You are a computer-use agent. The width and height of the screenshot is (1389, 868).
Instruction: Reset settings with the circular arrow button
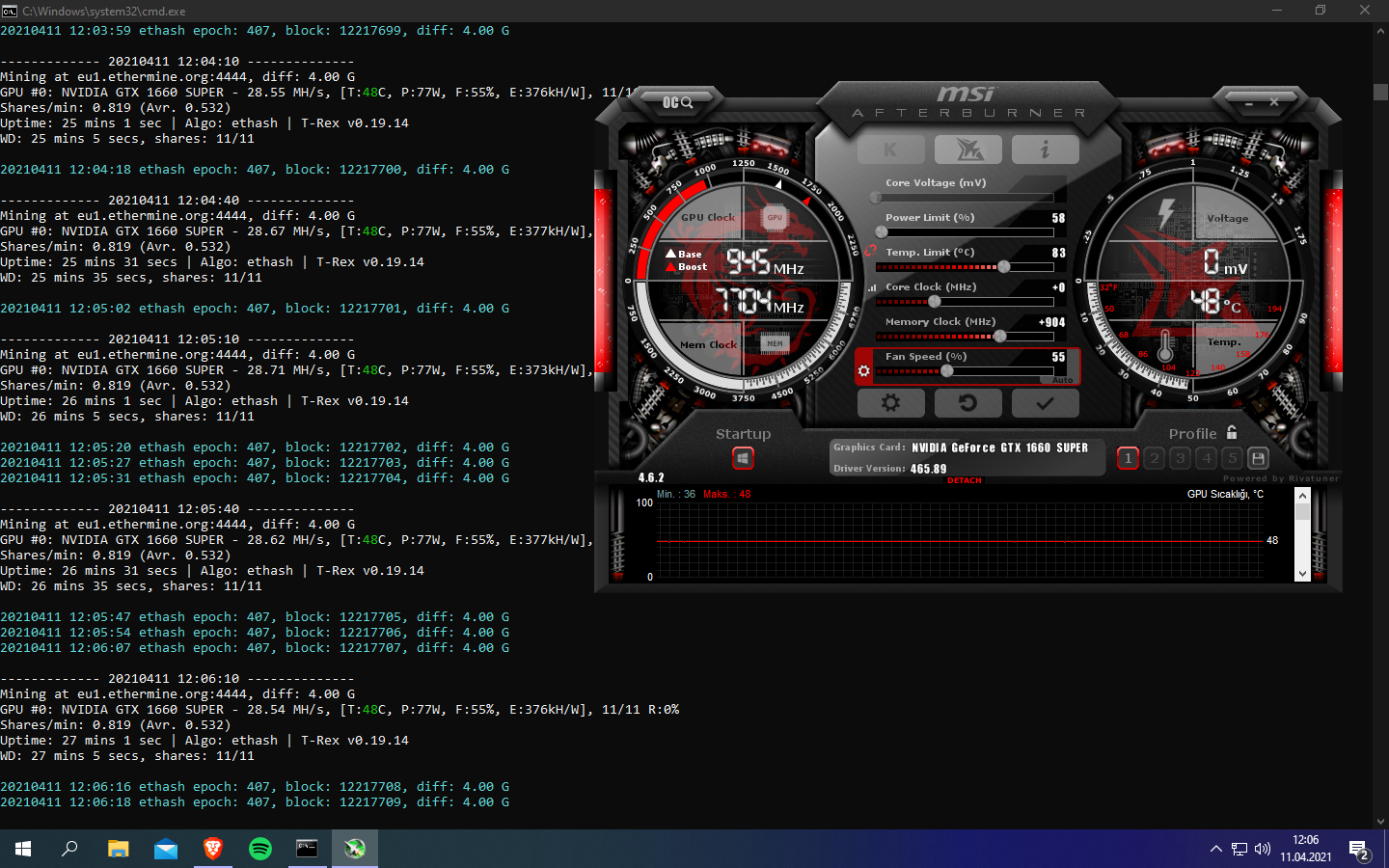(x=967, y=403)
